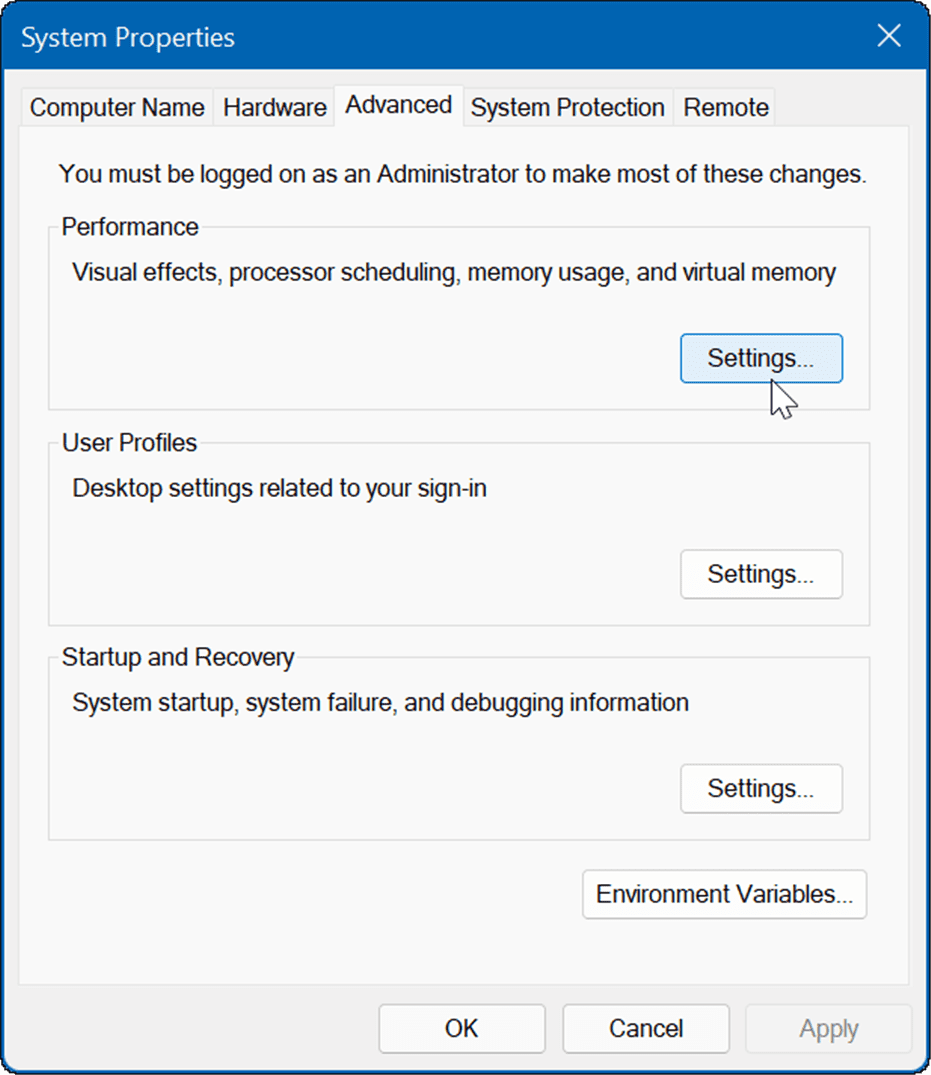Close the System Properties window
931x1075 pixels.
(x=888, y=35)
